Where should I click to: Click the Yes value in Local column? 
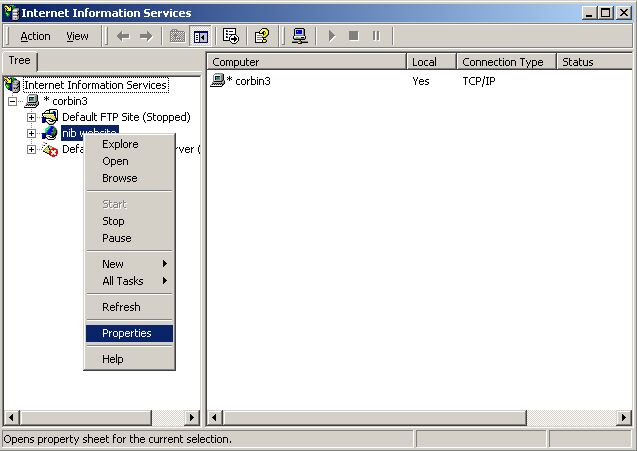pos(420,81)
